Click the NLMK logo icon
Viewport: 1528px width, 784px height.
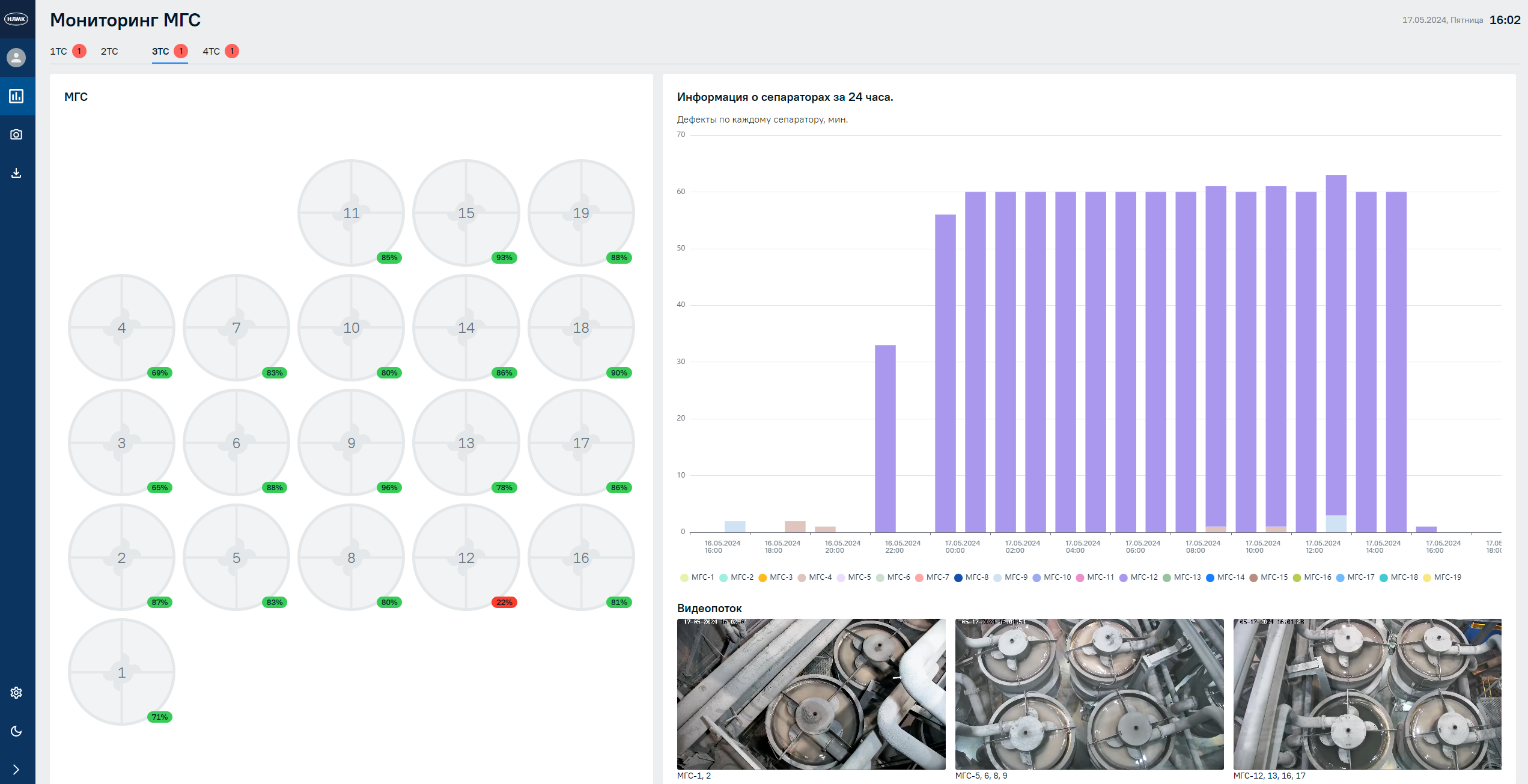pyautogui.click(x=16, y=19)
